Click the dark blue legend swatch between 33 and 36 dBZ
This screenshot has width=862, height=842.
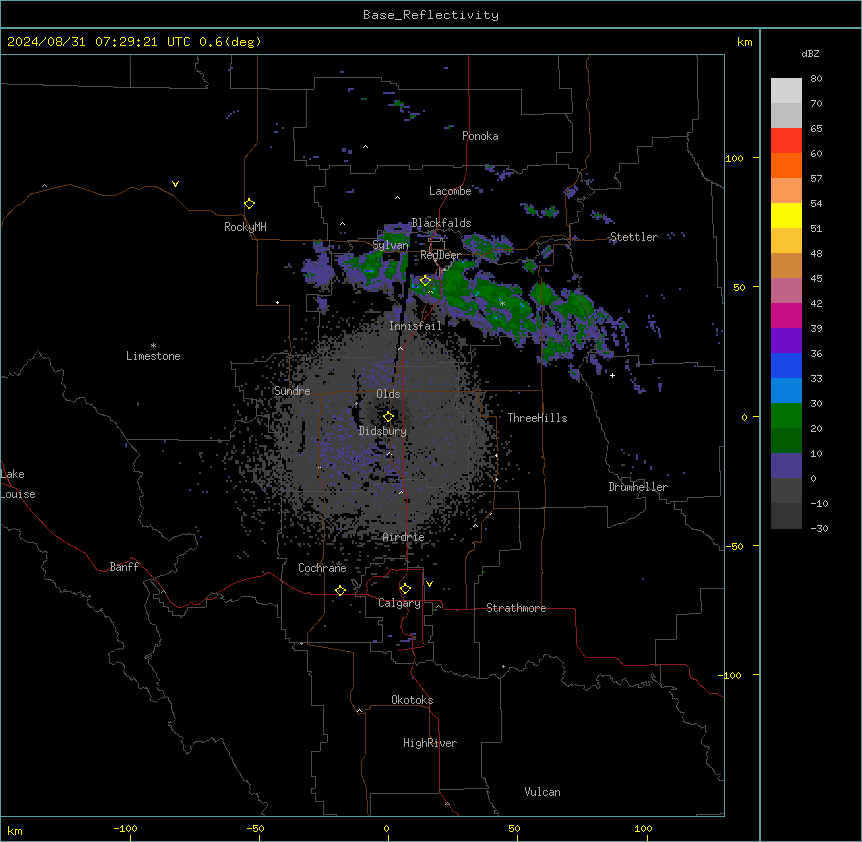786,365
